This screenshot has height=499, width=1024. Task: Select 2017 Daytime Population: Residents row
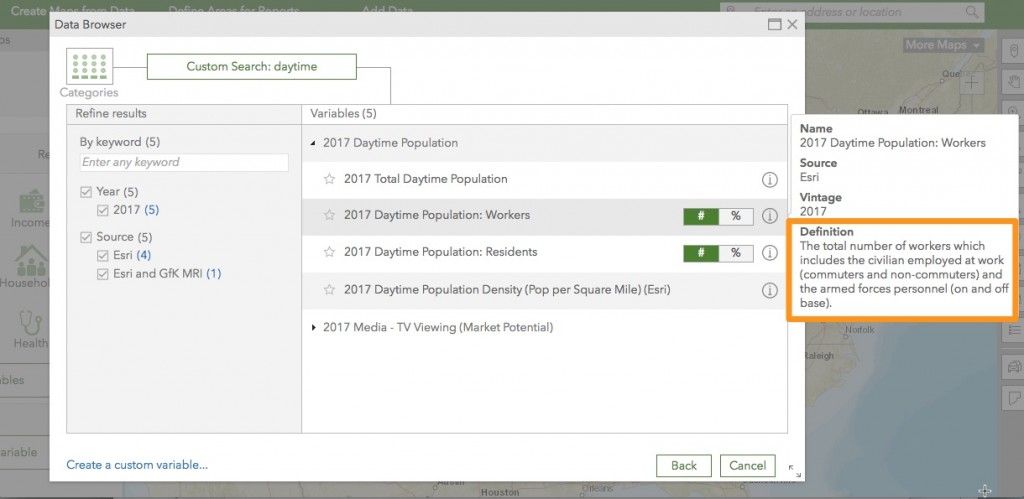[543, 253]
